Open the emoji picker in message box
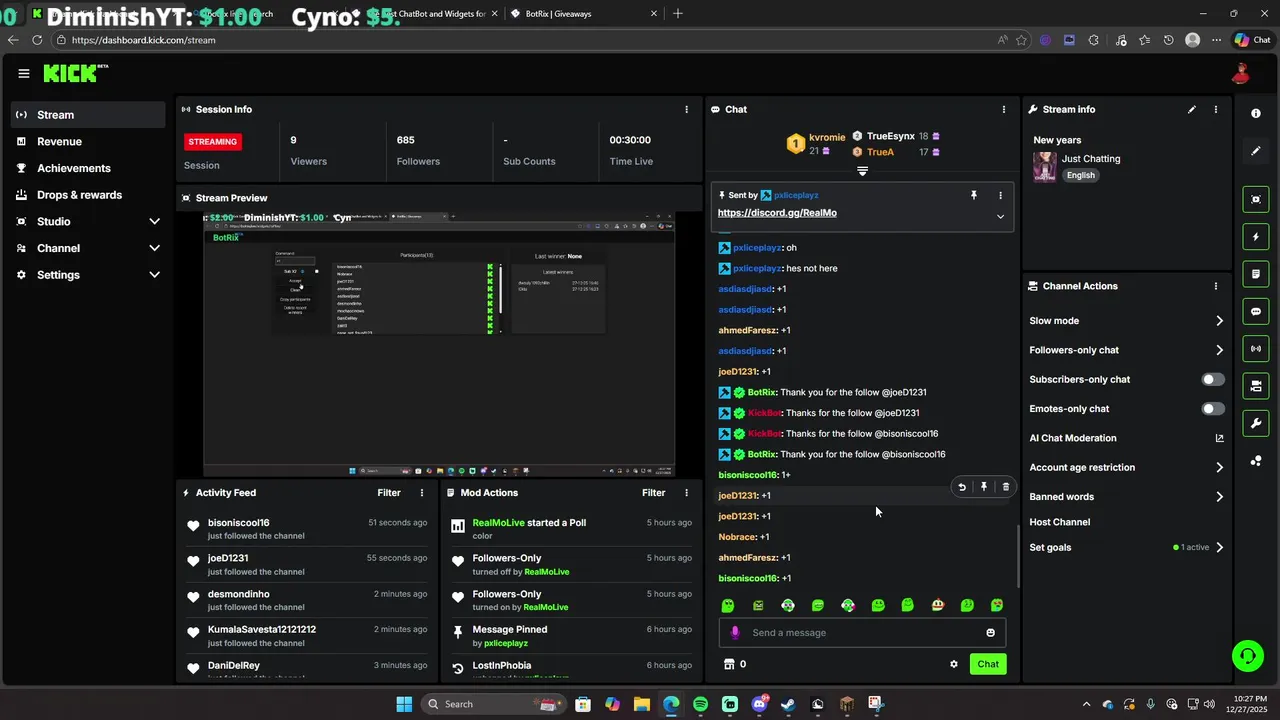Viewport: 1280px width, 720px height. [991, 633]
